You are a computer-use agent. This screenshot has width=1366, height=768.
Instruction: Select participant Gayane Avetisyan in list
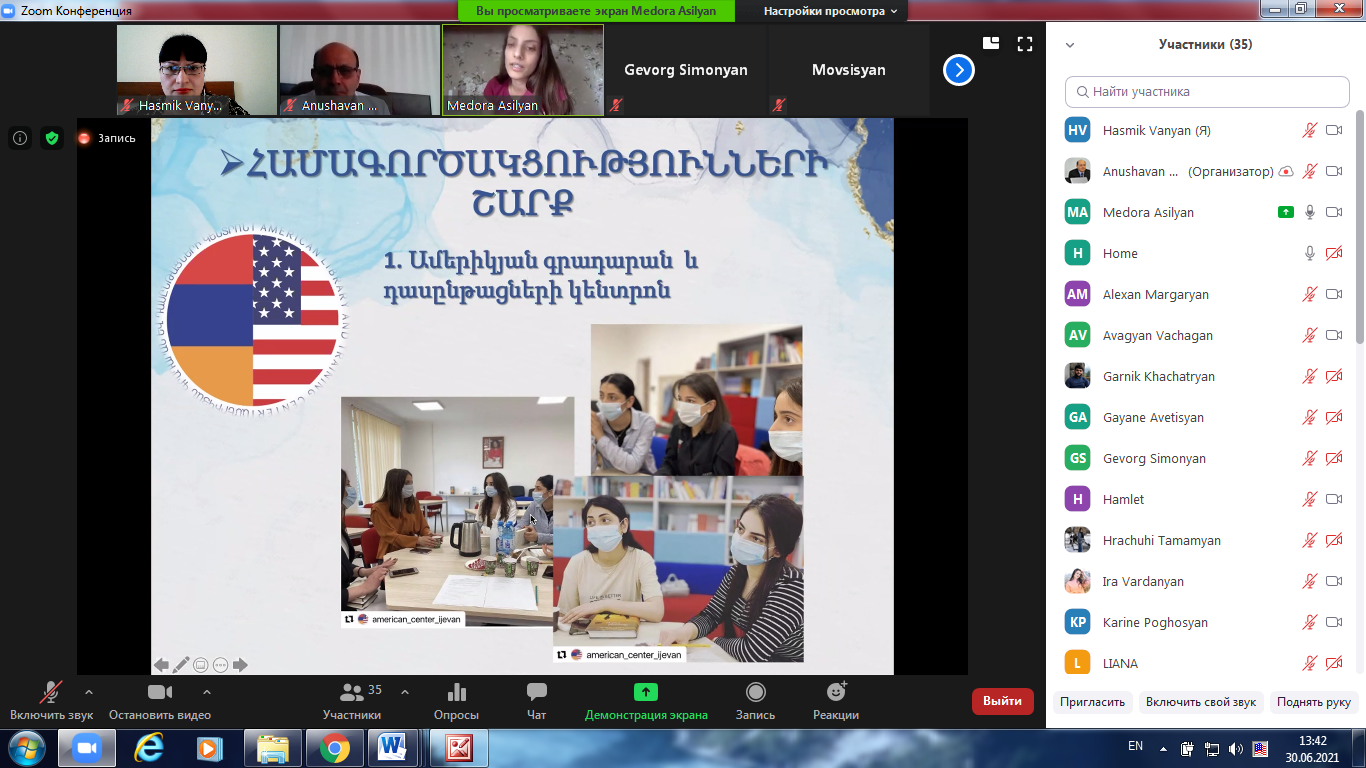click(1205, 417)
